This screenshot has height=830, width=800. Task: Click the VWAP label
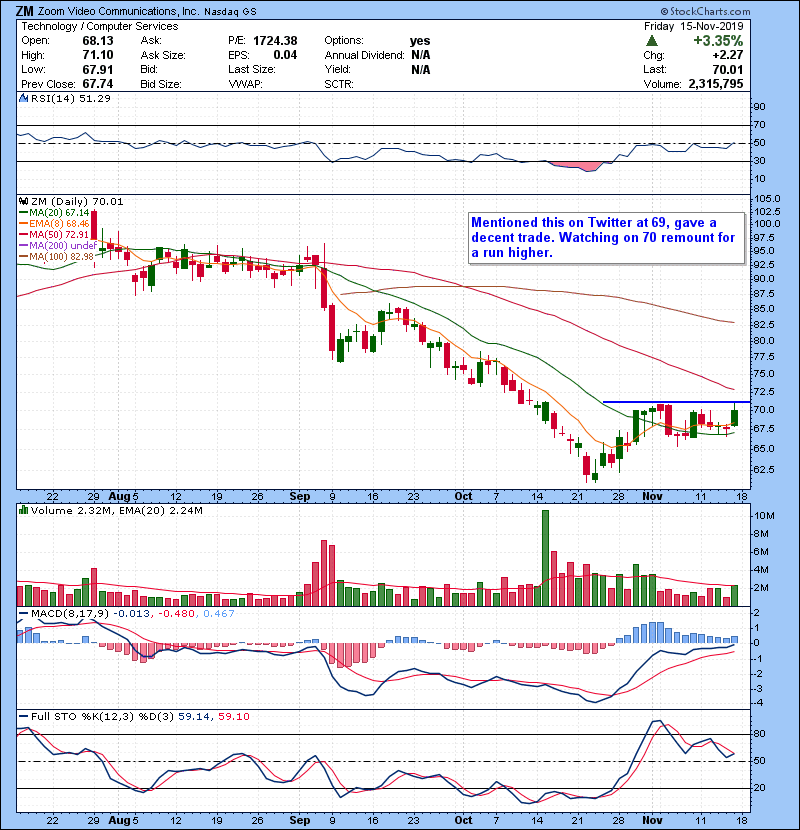pos(245,84)
